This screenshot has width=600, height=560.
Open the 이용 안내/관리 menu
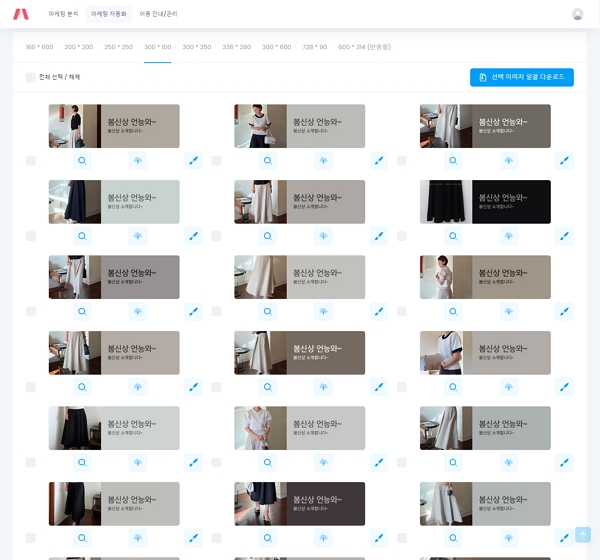[x=158, y=14]
